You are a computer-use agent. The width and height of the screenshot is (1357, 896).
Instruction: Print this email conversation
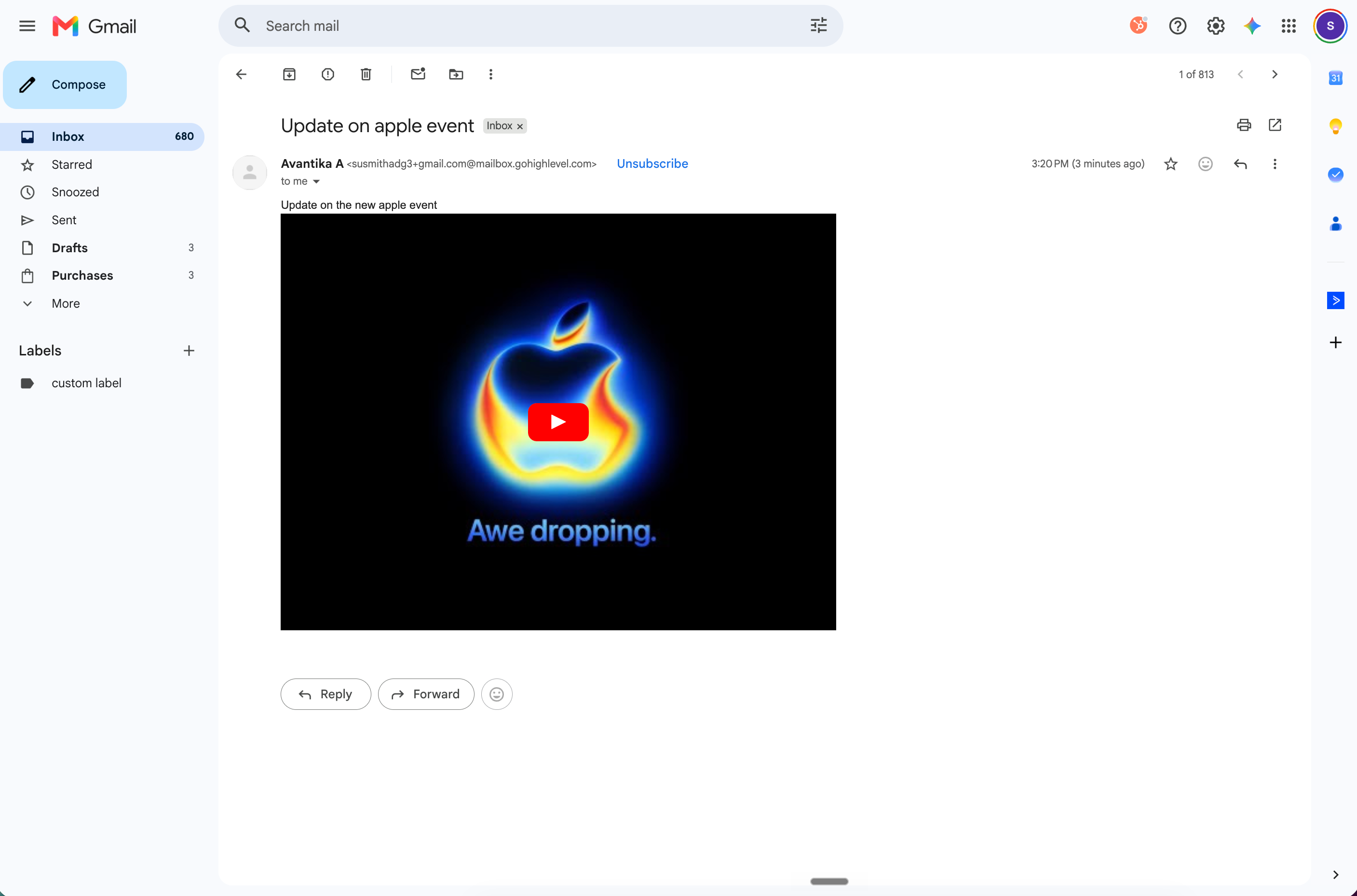(x=1244, y=125)
